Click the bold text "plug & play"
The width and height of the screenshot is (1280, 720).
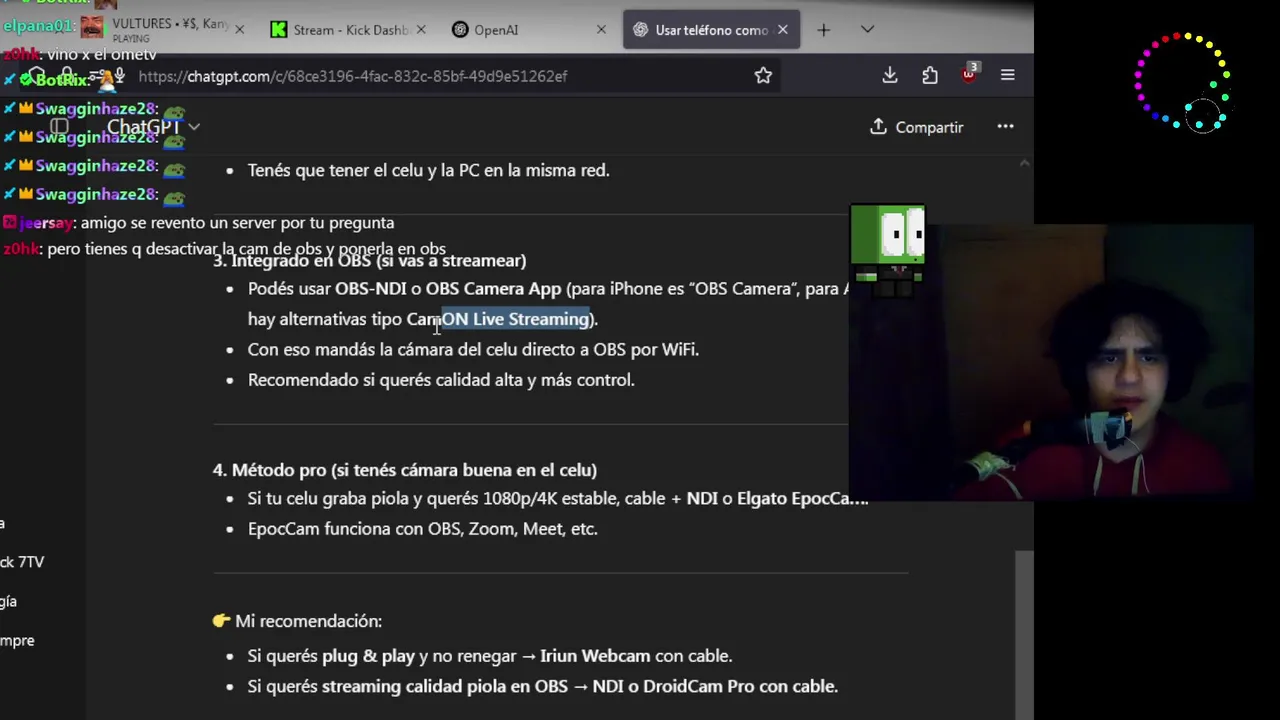tap(368, 656)
